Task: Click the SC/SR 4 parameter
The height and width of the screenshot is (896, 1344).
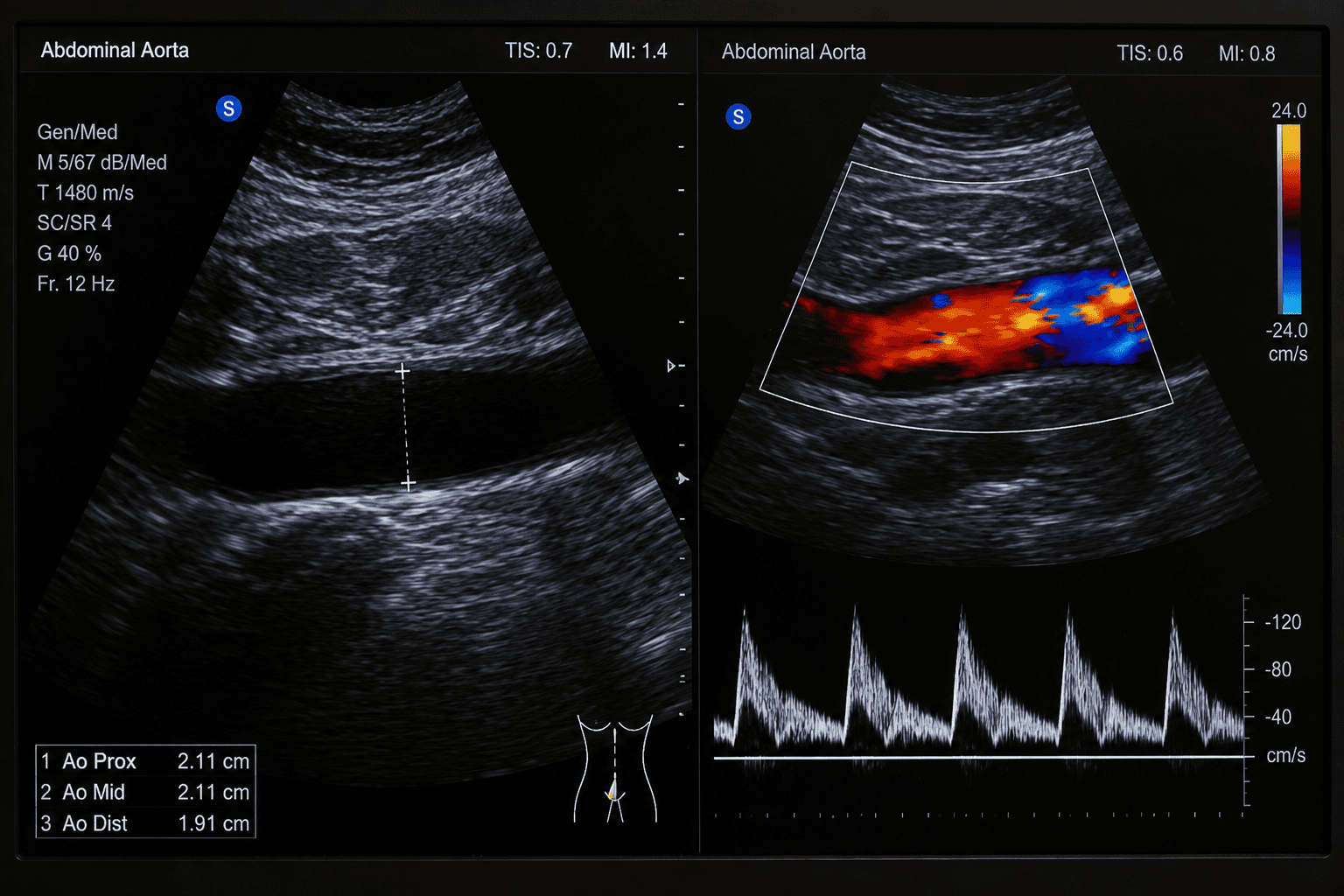Action: [x=74, y=223]
